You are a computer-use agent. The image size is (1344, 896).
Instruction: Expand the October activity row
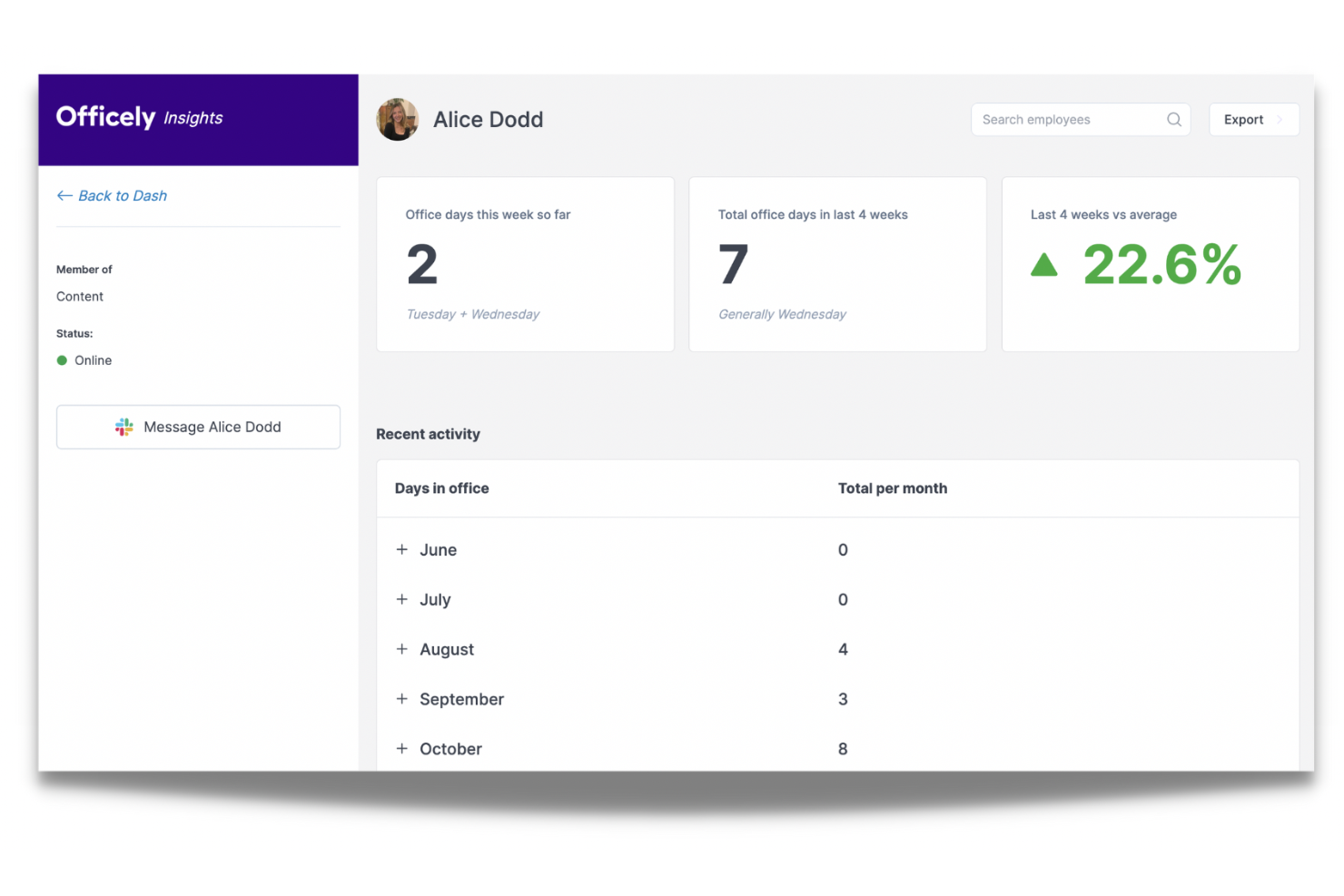pos(402,748)
